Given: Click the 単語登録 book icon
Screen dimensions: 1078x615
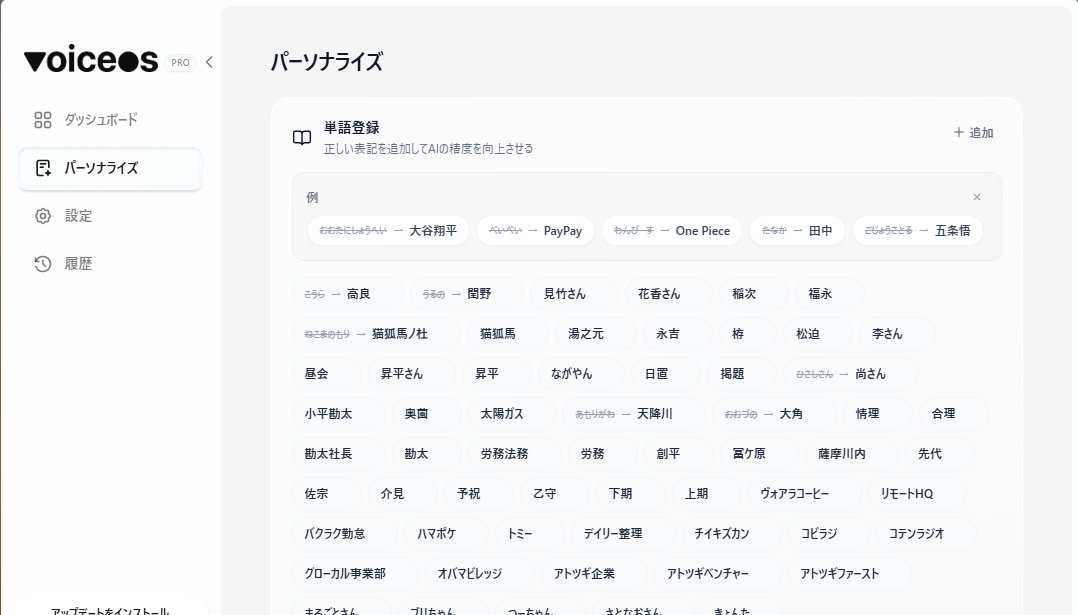Looking at the screenshot, I should pos(302,137).
